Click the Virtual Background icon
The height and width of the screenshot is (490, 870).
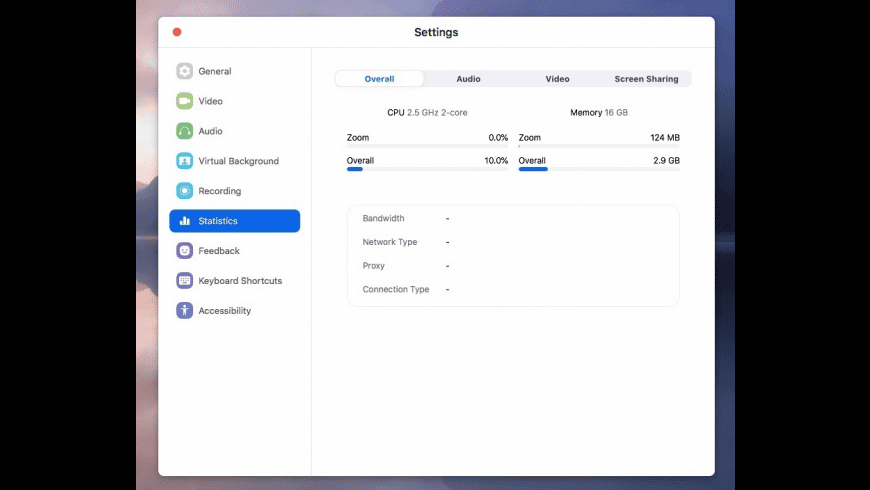[184, 161]
